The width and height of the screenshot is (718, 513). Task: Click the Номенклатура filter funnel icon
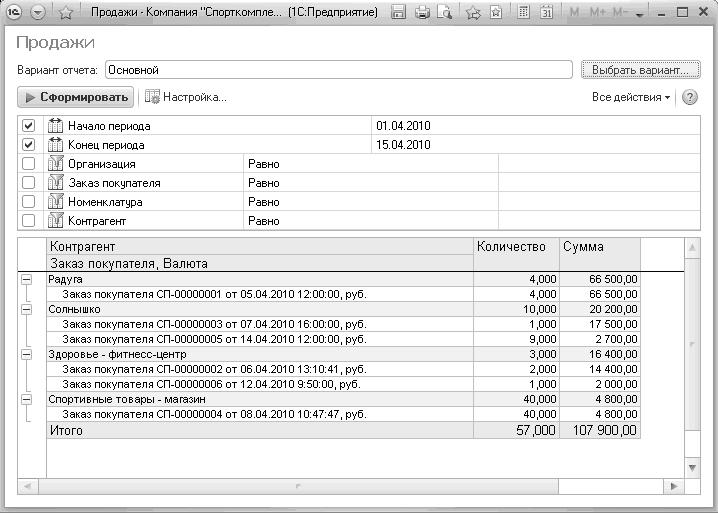click(x=55, y=202)
